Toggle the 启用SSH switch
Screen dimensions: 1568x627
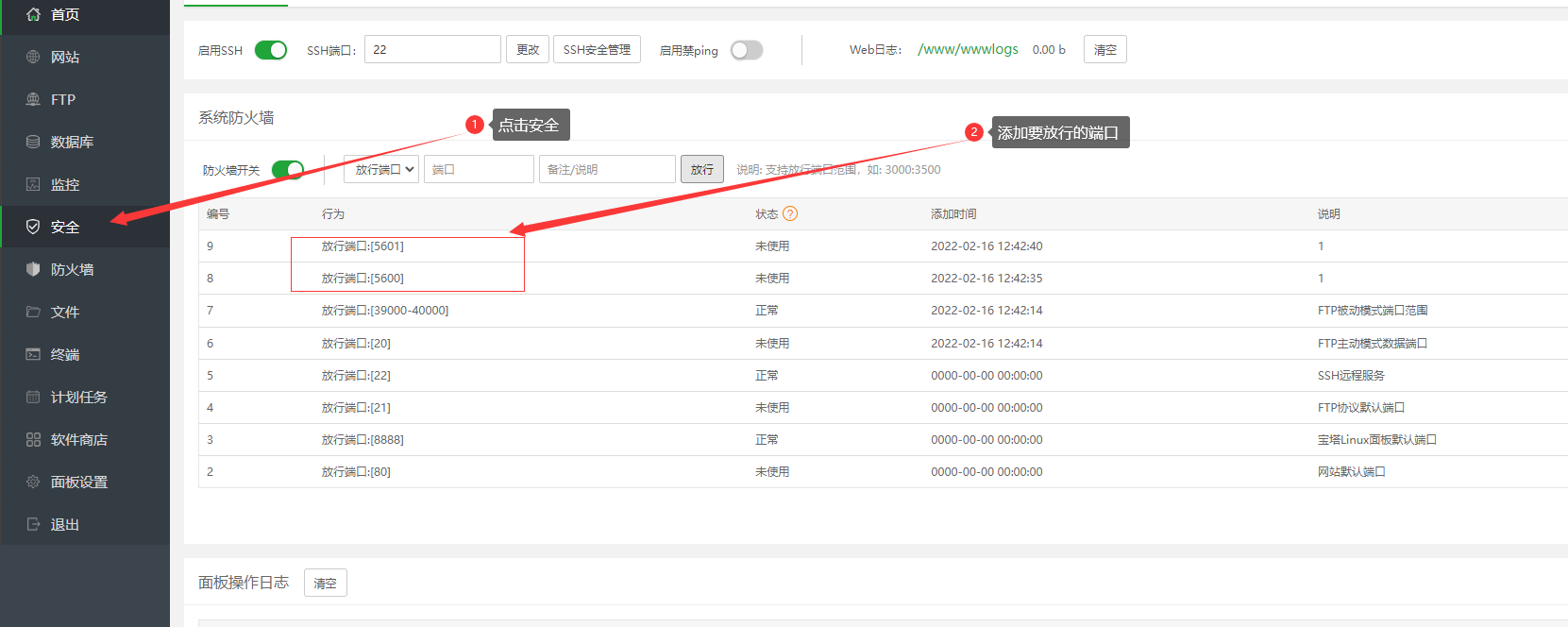point(271,50)
